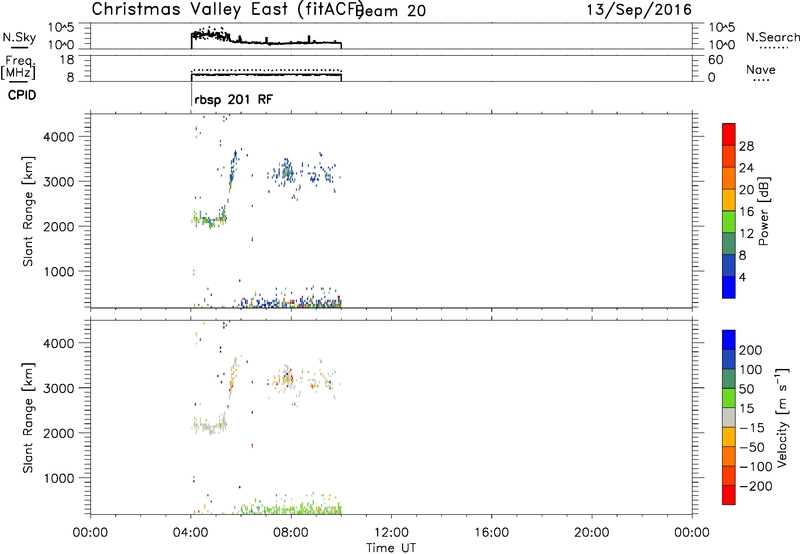
Task: Click the red bottom of the velocity colorbar
Action: pos(729,495)
